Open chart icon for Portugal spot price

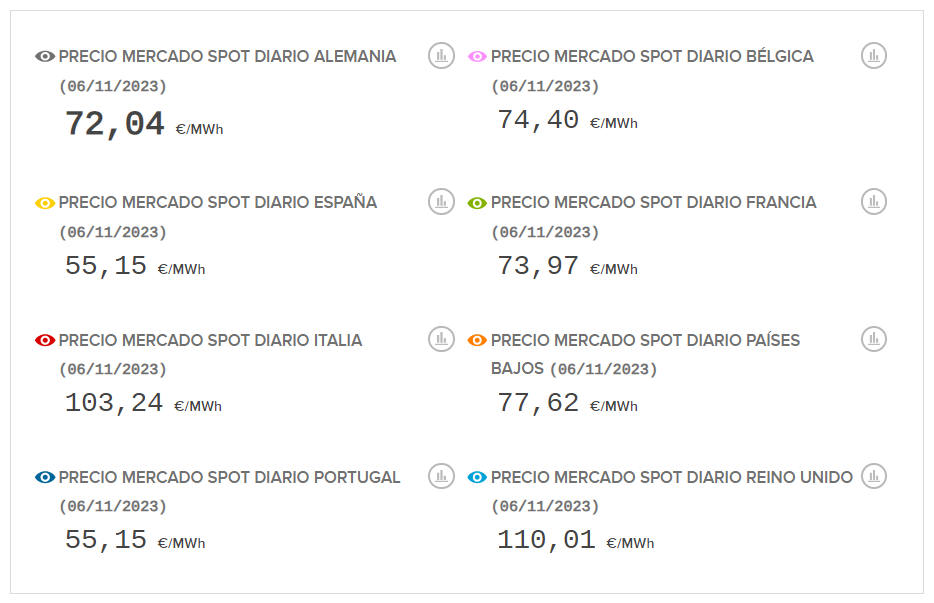(x=441, y=476)
